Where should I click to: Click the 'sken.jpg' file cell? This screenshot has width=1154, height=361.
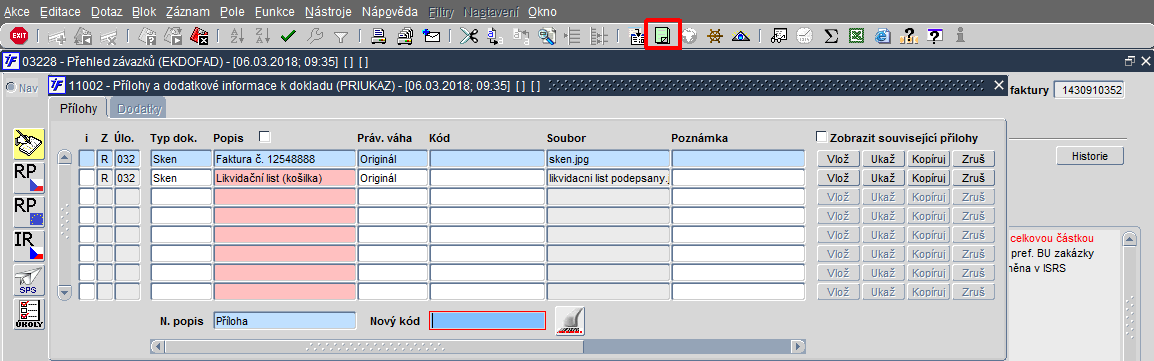tap(608, 158)
